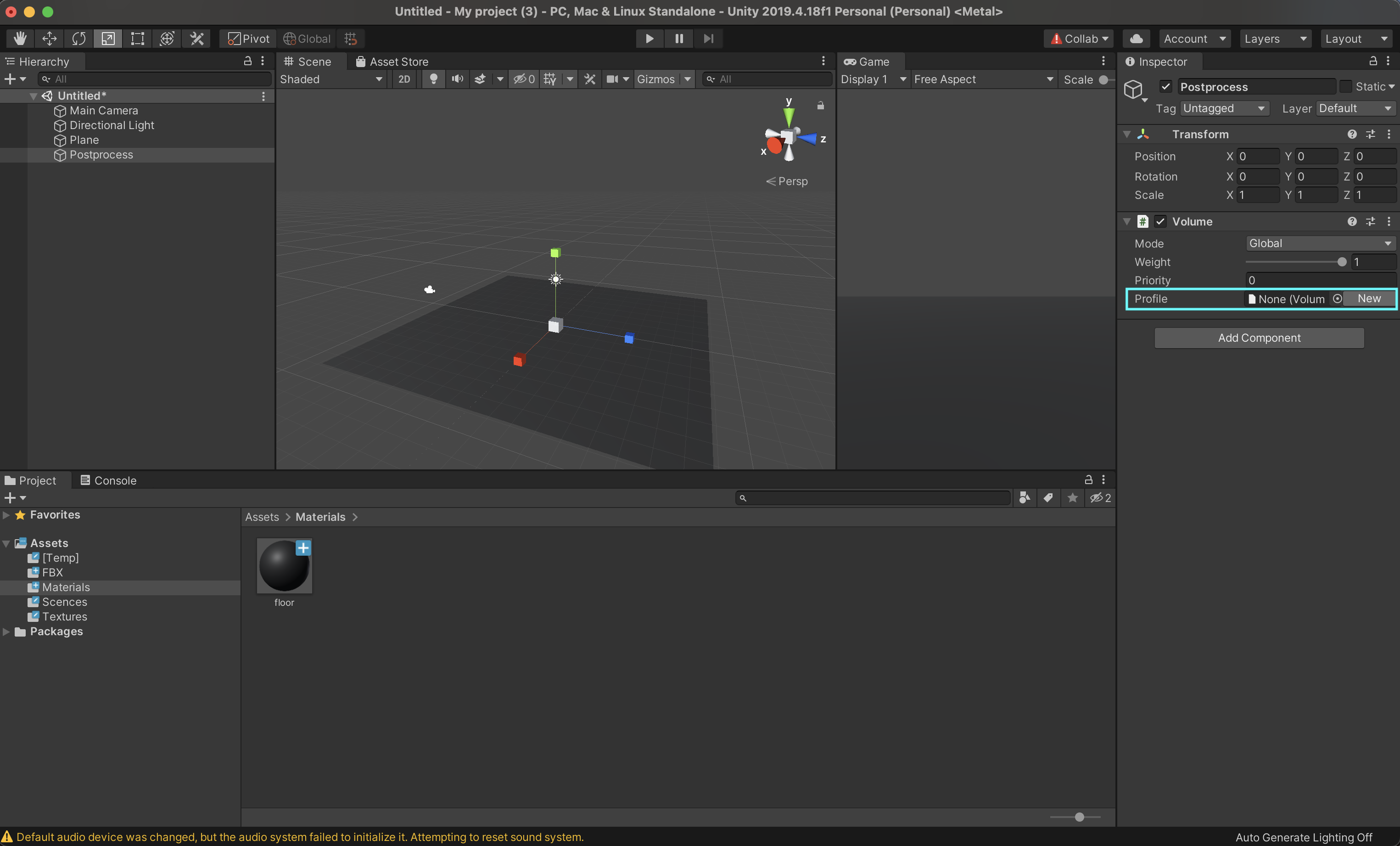Open the Tag dropdown showing Untagged
The width and height of the screenshot is (1400, 846).
point(1224,108)
